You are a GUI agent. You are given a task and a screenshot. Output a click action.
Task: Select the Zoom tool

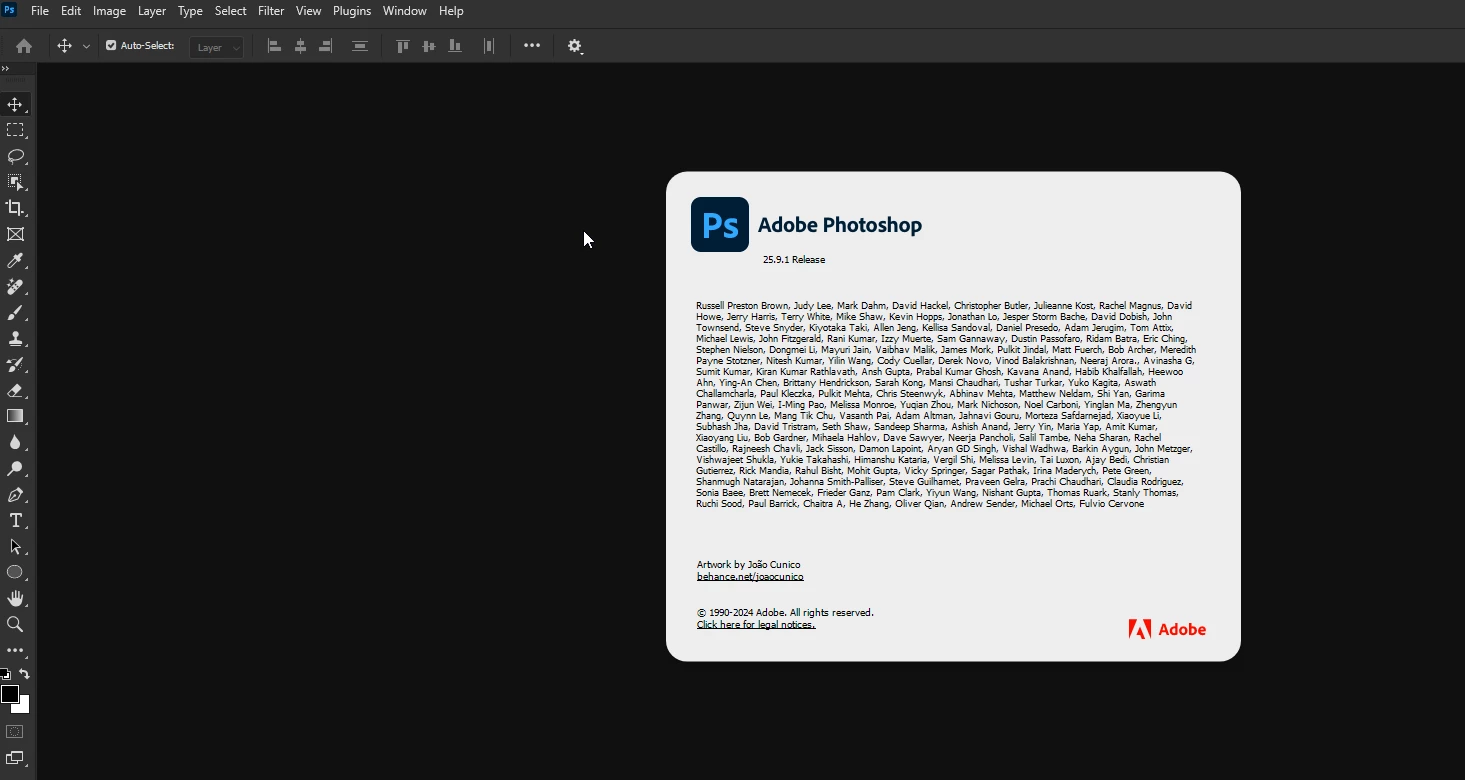(15, 625)
